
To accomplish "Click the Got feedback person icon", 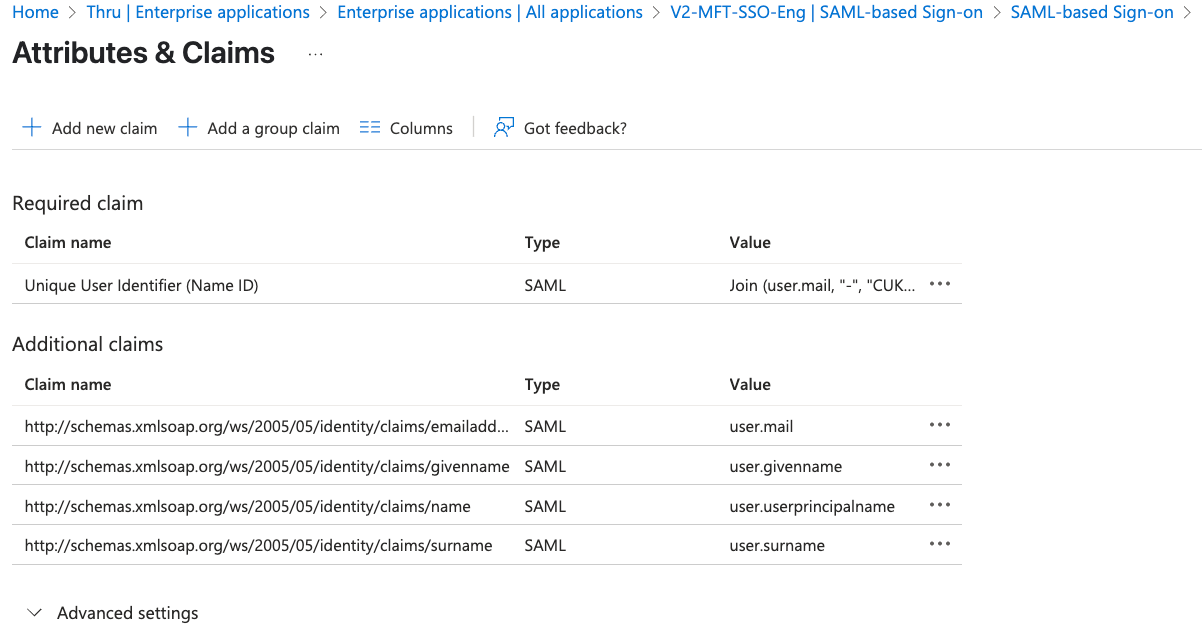I will (504, 128).
